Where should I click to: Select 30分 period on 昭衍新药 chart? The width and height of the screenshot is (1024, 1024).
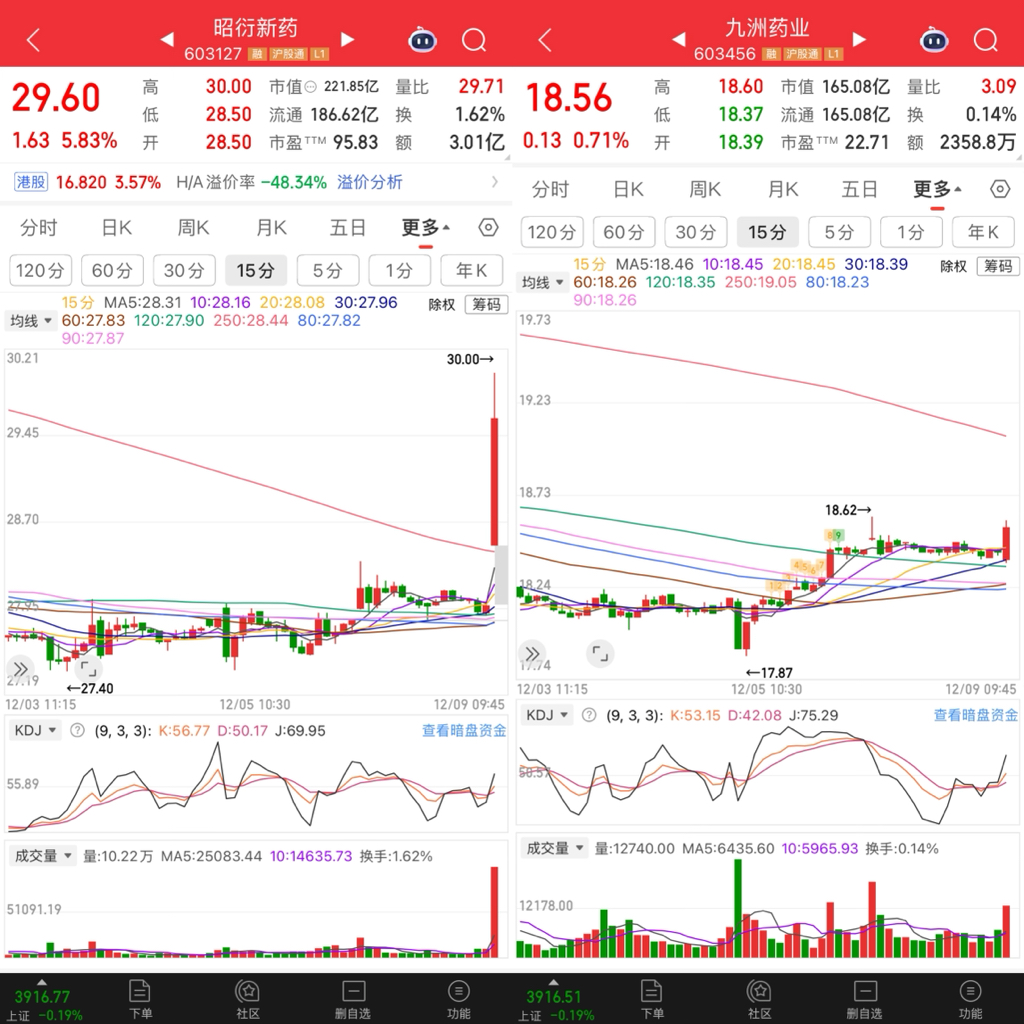tap(184, 270)
